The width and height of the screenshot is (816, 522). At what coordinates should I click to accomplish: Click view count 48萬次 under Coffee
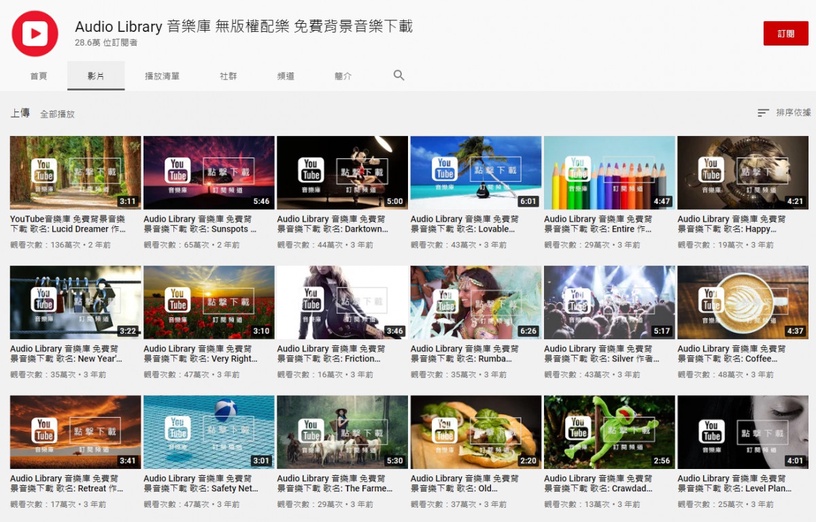[710, 374]
